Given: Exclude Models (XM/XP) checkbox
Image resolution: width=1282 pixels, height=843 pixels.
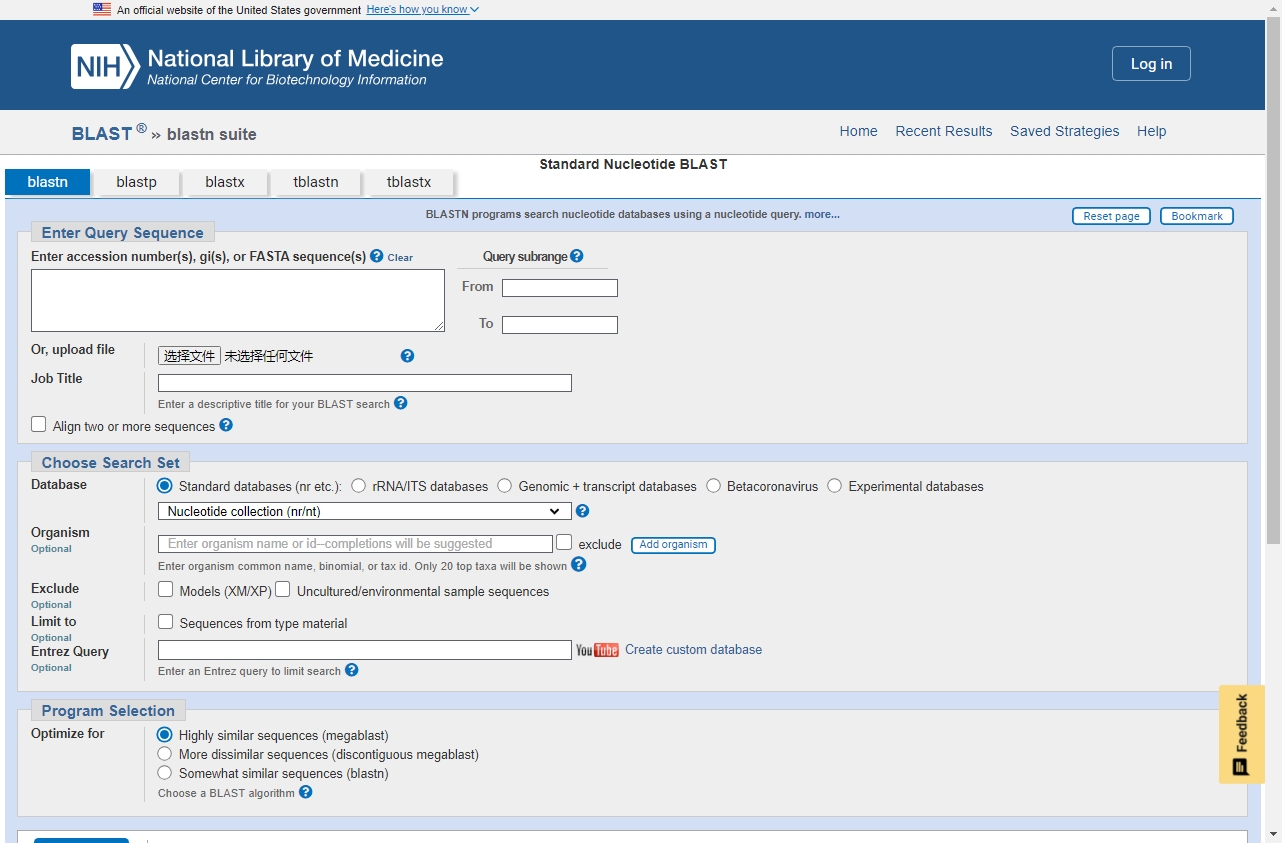Looking at the screenshot, I should click(166, 589).
